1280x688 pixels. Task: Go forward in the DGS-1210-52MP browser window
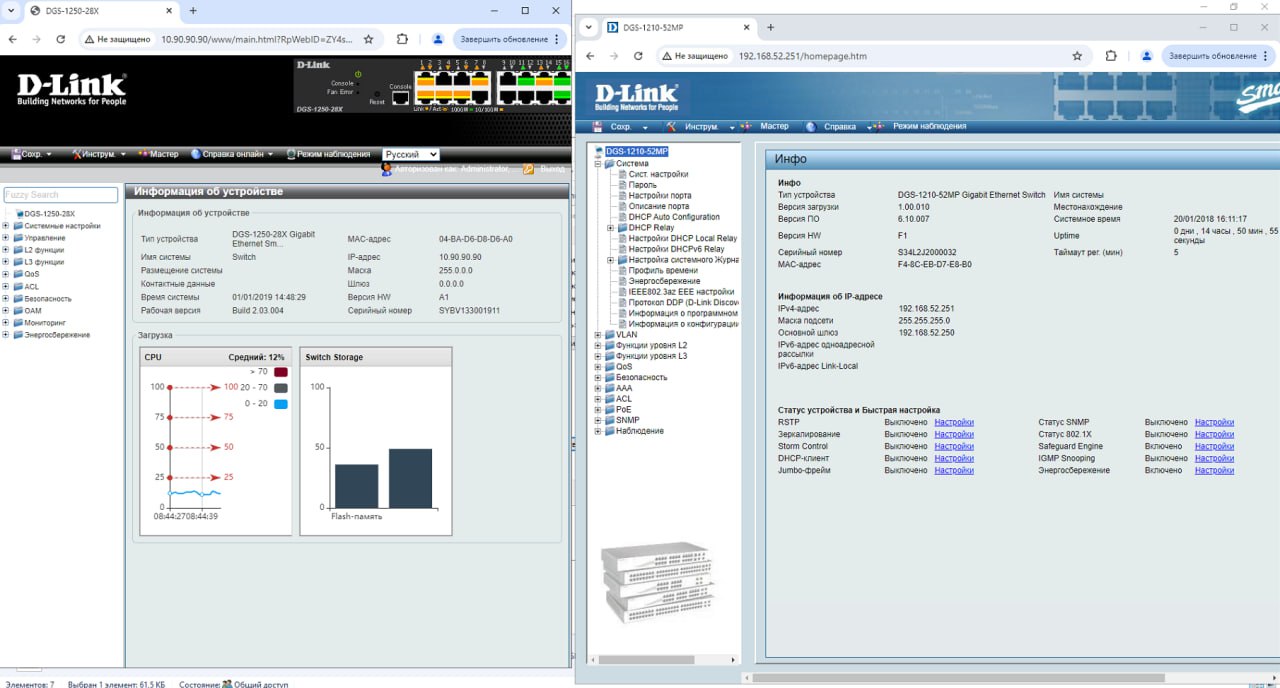613,56
